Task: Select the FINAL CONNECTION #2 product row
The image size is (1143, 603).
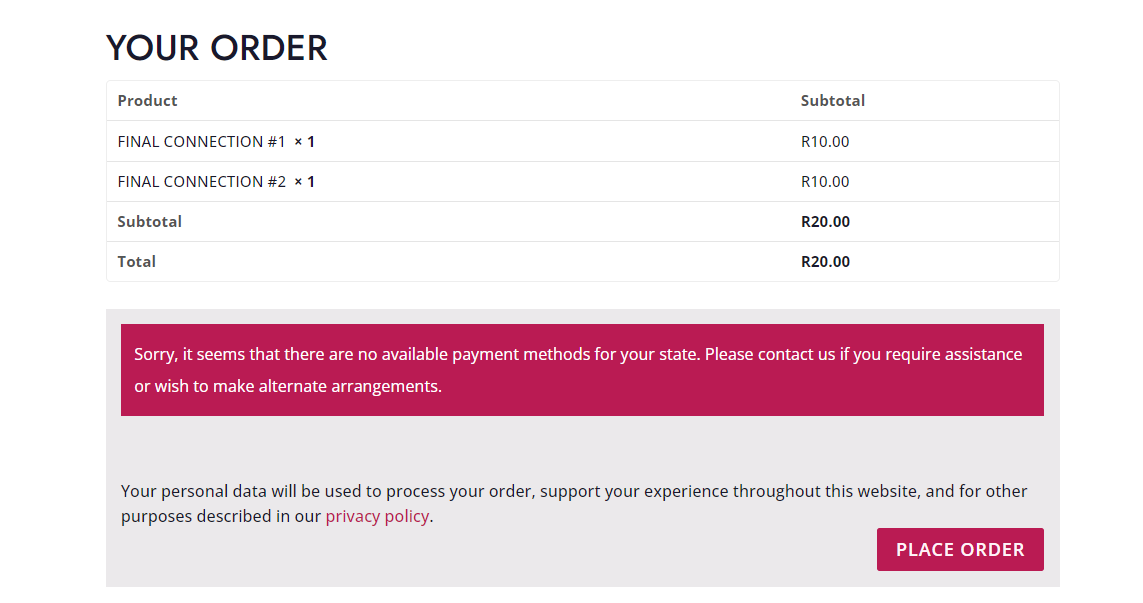Action: point(199,181)
